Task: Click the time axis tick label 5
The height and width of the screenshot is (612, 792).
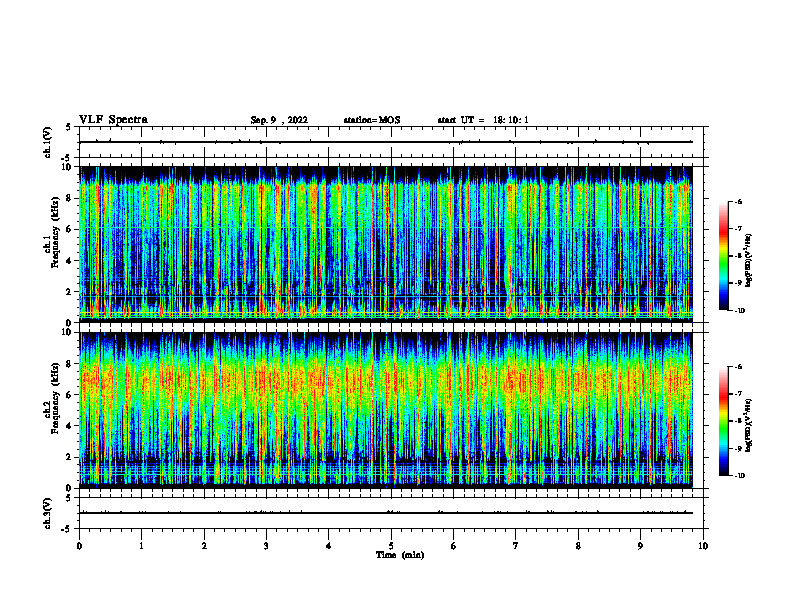Action: click(391, 546)
